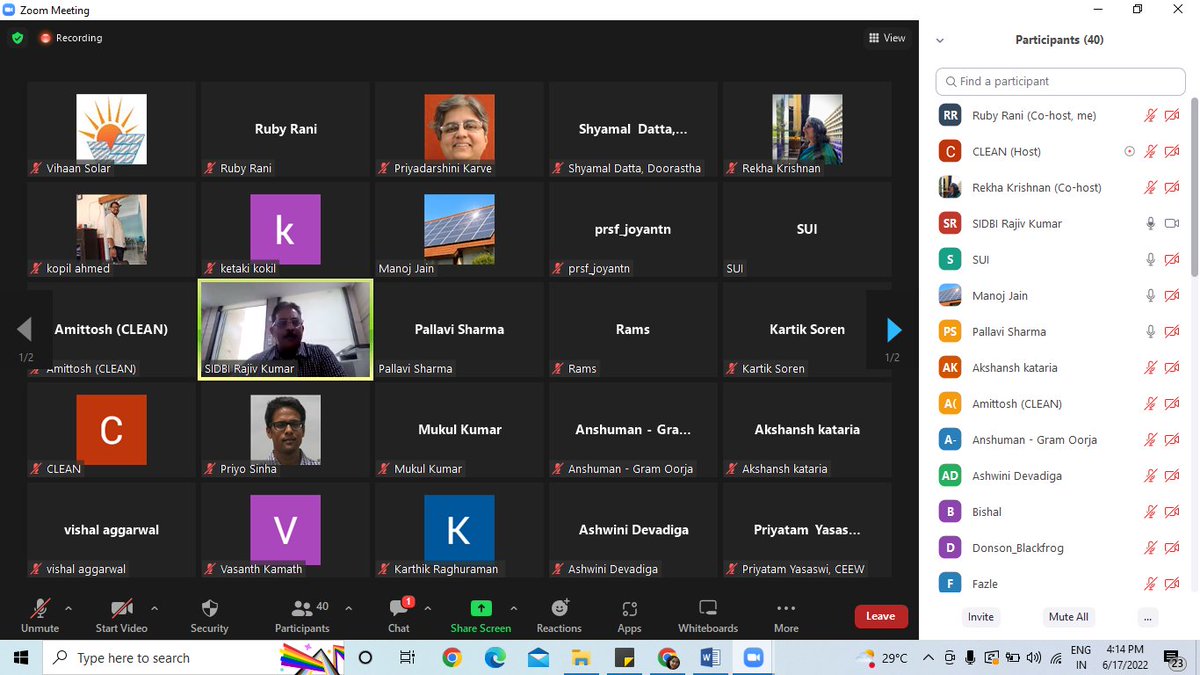Screen dimensions: 1200x675
Task: Open Google Chrome from taskbar
Action: pos(451,658)
